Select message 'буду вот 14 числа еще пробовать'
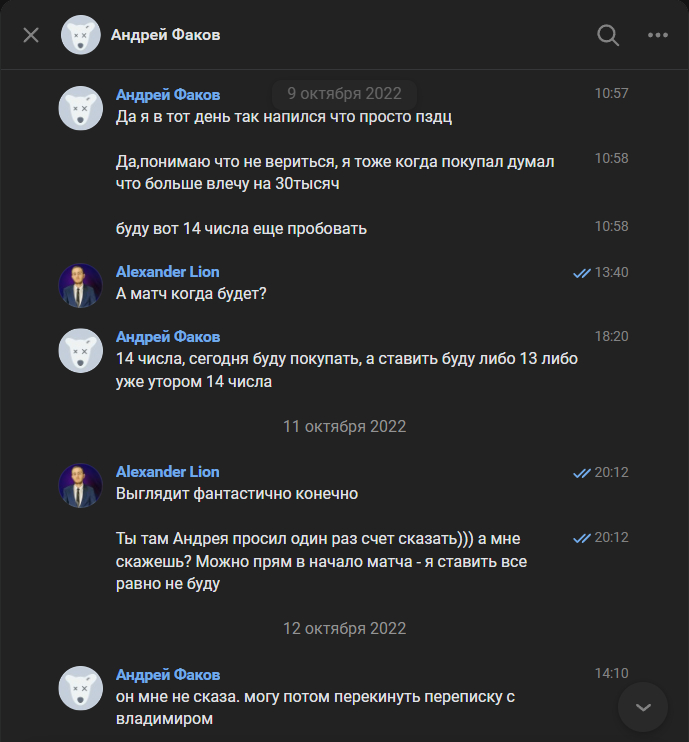Viewport: 689px width, 742px height. pos(241,229)
